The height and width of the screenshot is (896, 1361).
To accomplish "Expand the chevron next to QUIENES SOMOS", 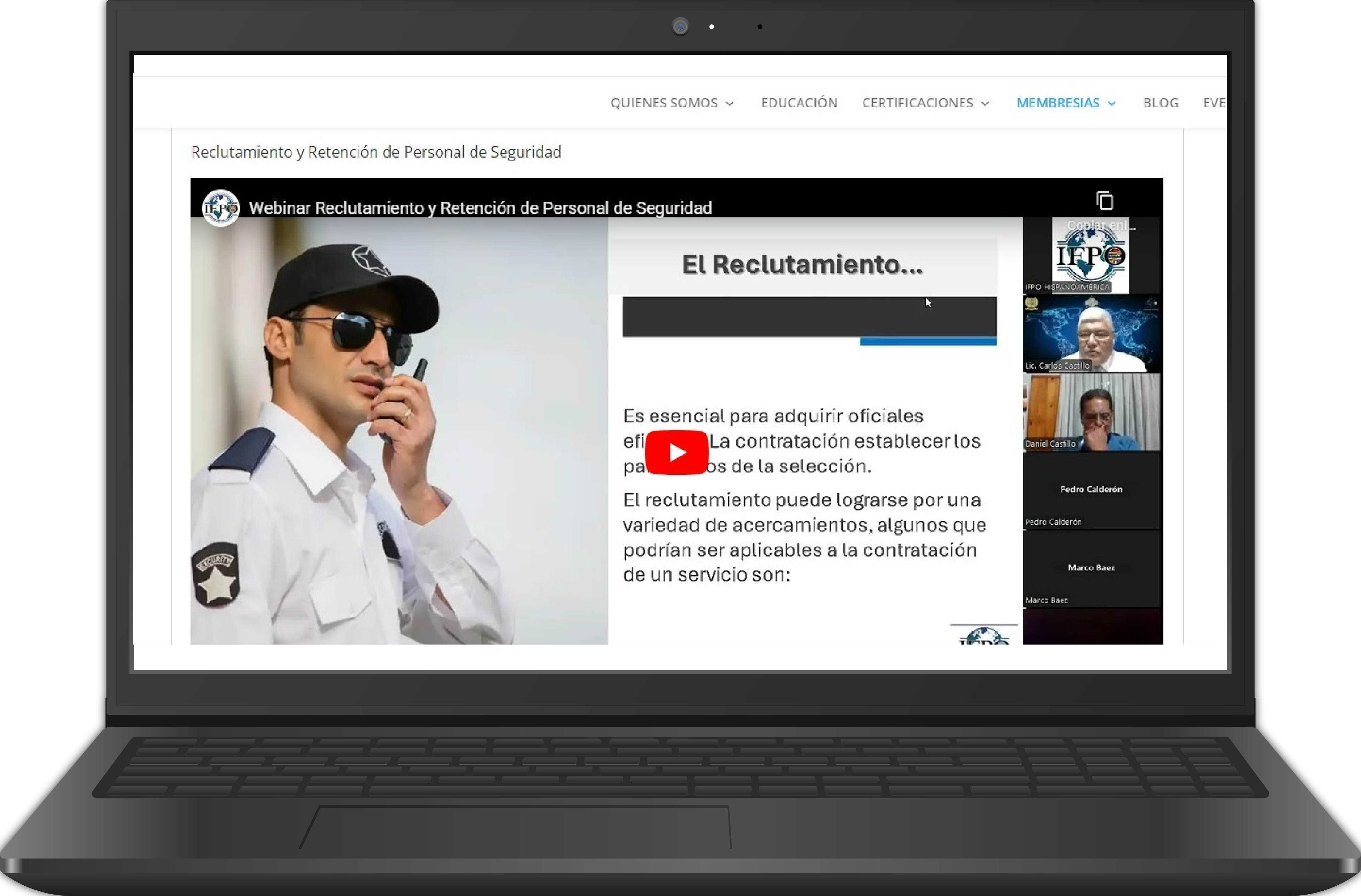I will (730, 103).
